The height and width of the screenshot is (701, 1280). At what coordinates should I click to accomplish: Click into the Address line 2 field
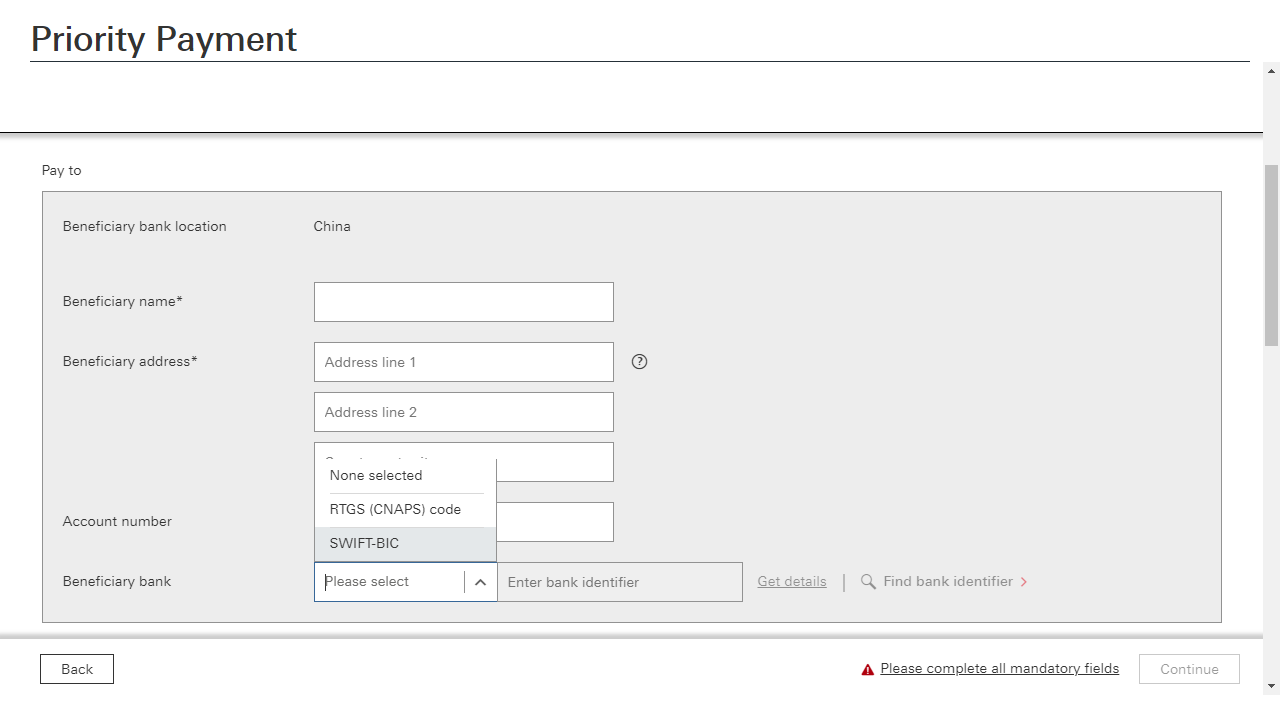click(x=463, y=412)
